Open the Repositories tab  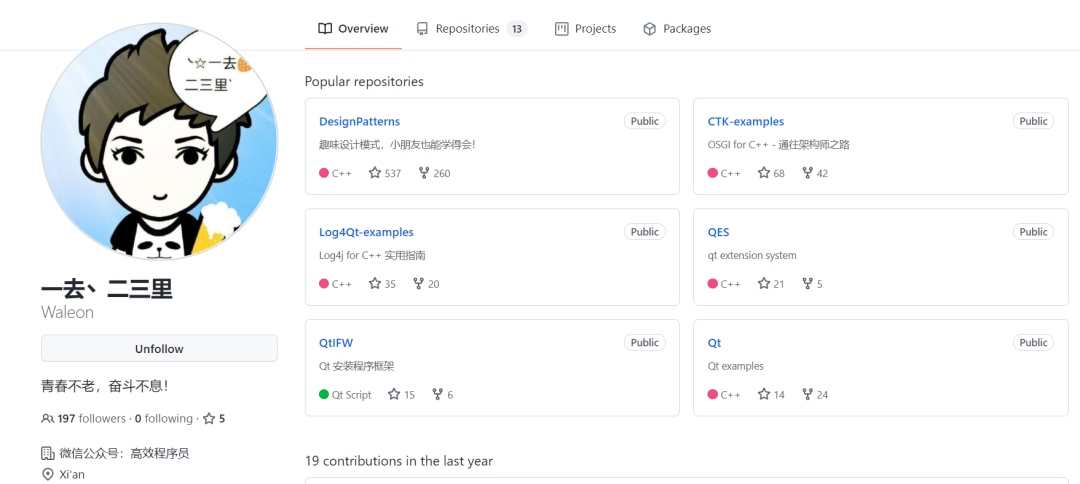point(470,29)
